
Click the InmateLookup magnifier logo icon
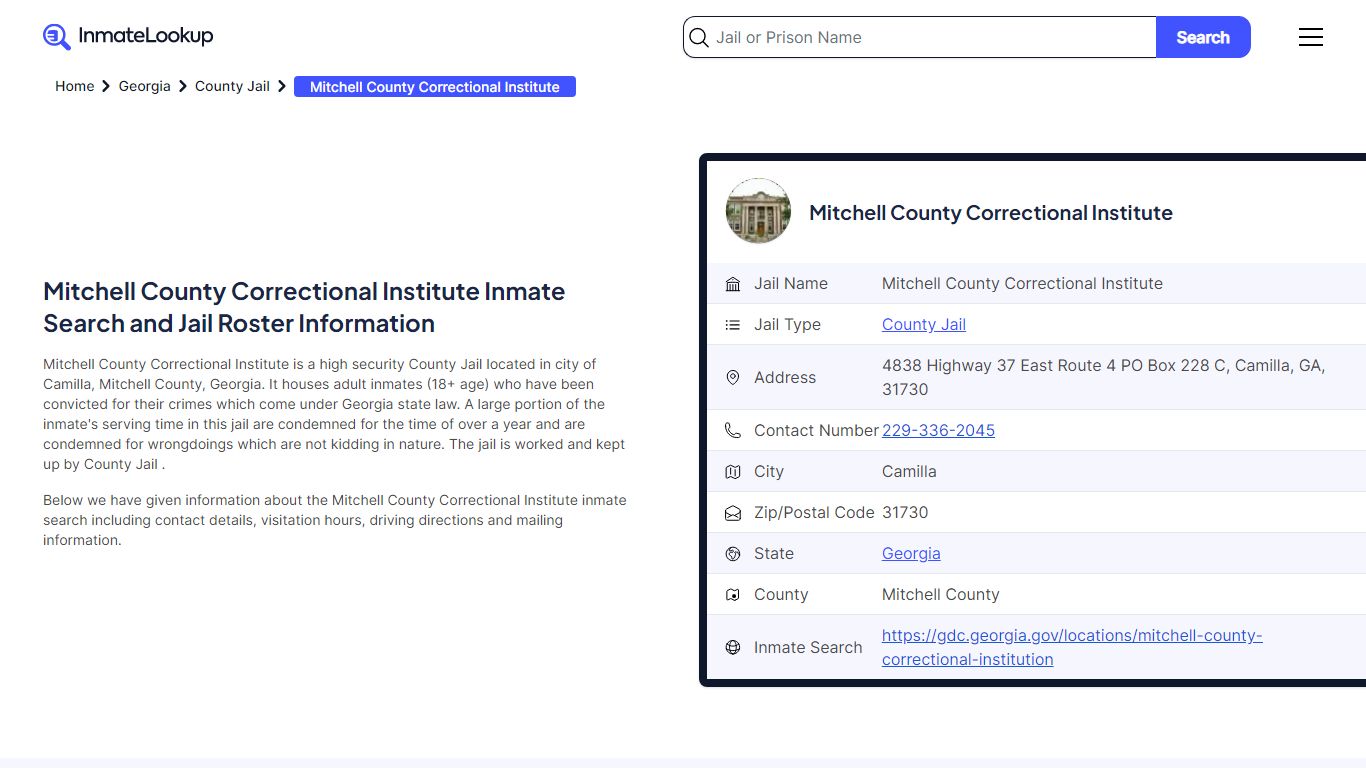click(x=57, y=37)
